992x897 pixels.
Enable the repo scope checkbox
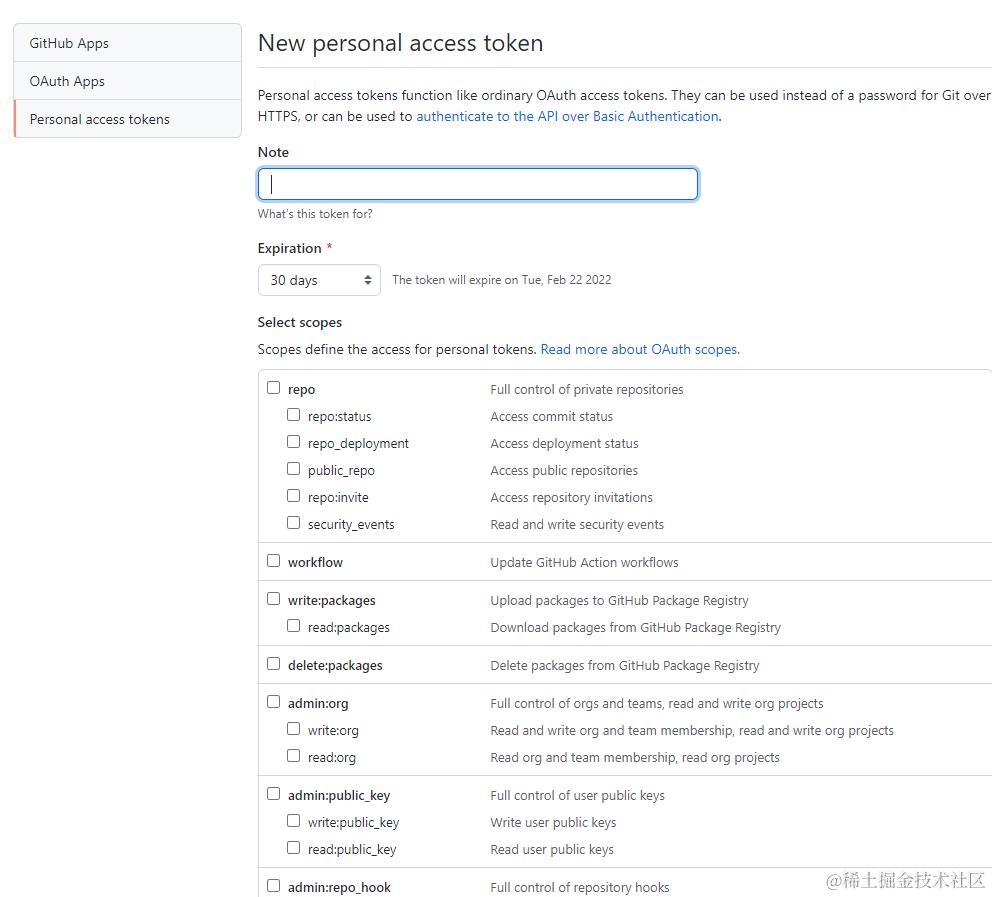(x=274, y=388)
